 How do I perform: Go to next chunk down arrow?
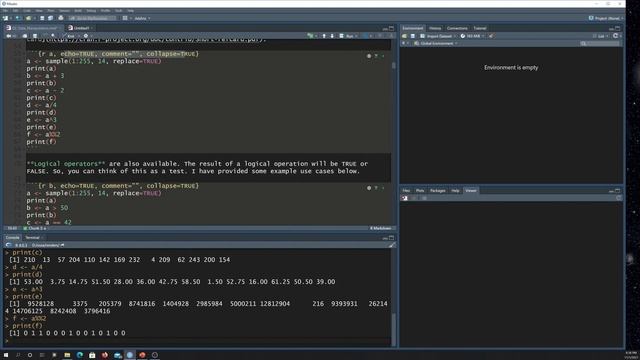[x=332, y=36]
